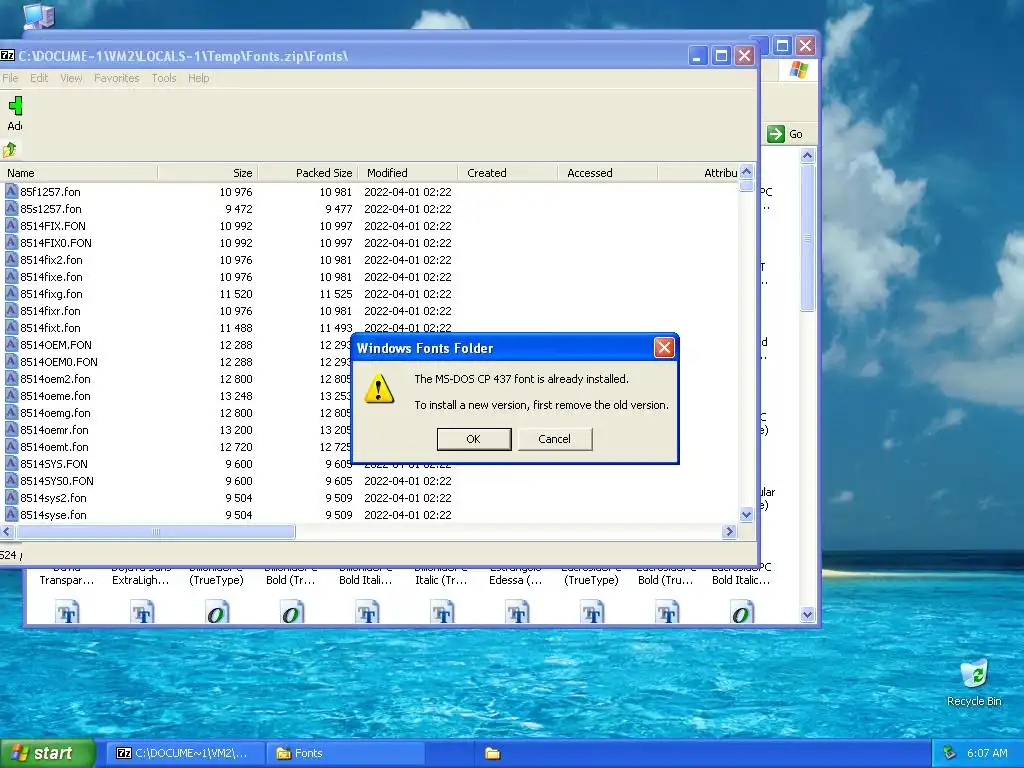Select the 8514FIX.FON file icon
The width and height of the screenshot is (1024, 768).
11,225
